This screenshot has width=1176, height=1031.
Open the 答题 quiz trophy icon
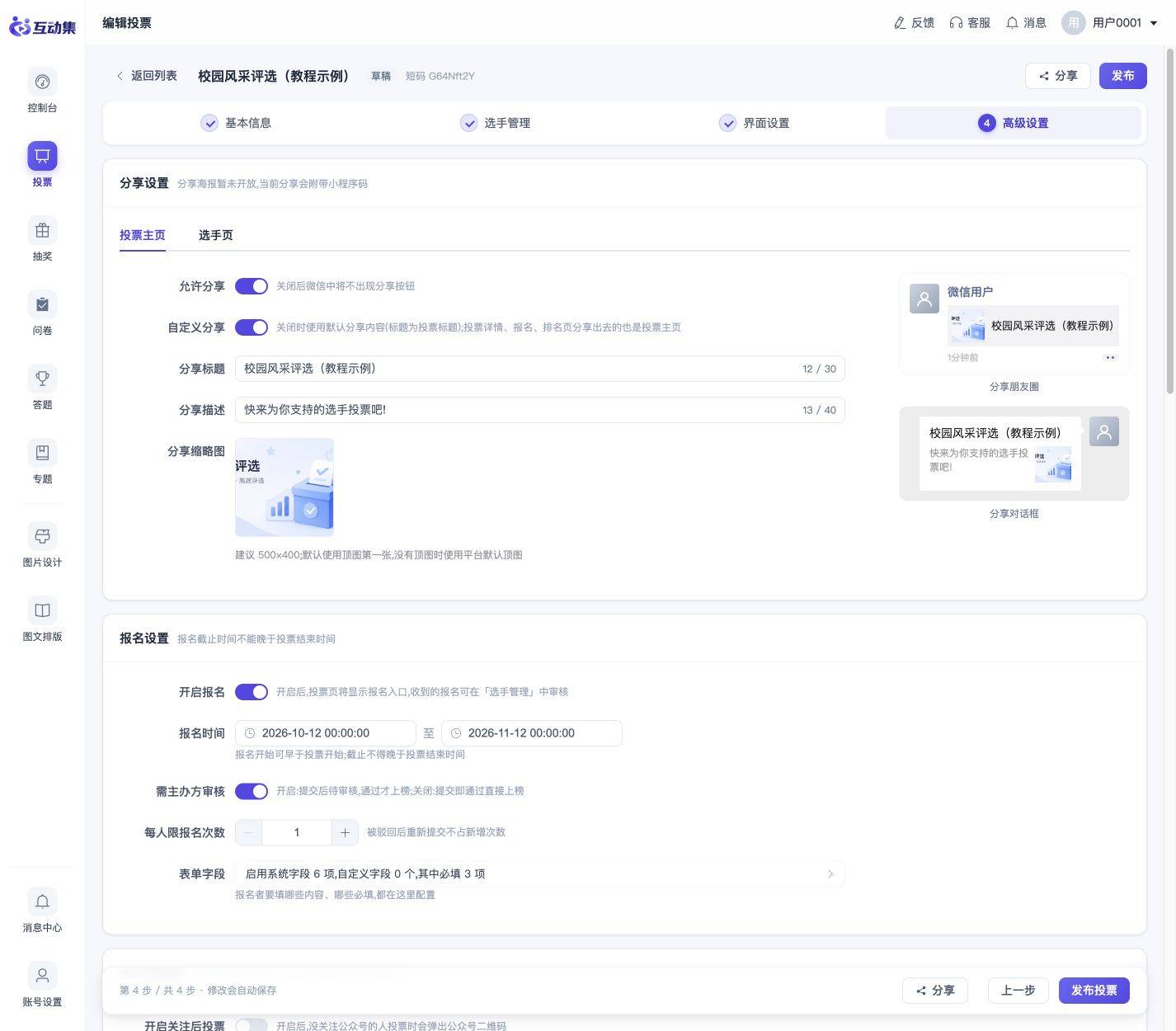click(x=42, y=379)
